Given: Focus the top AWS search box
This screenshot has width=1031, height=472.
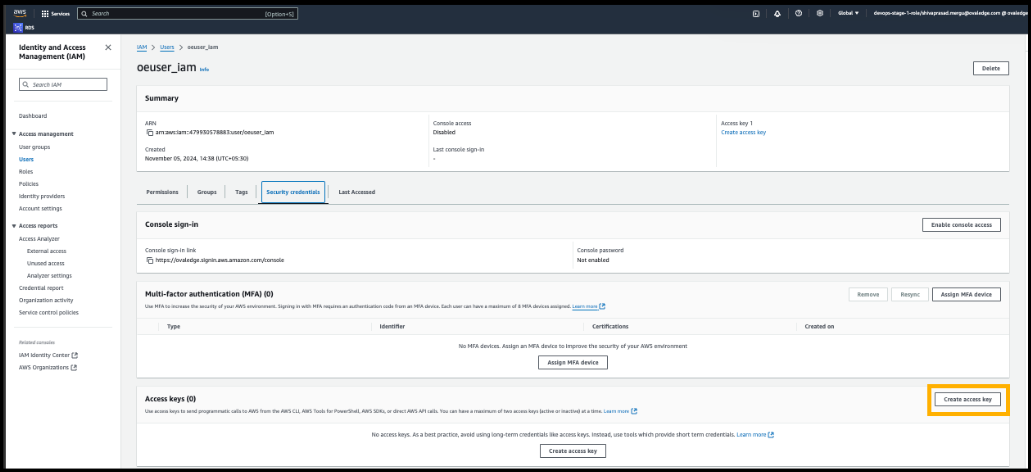Looking at the screenshot, I should pyautogui.click(x=187, y=13).
